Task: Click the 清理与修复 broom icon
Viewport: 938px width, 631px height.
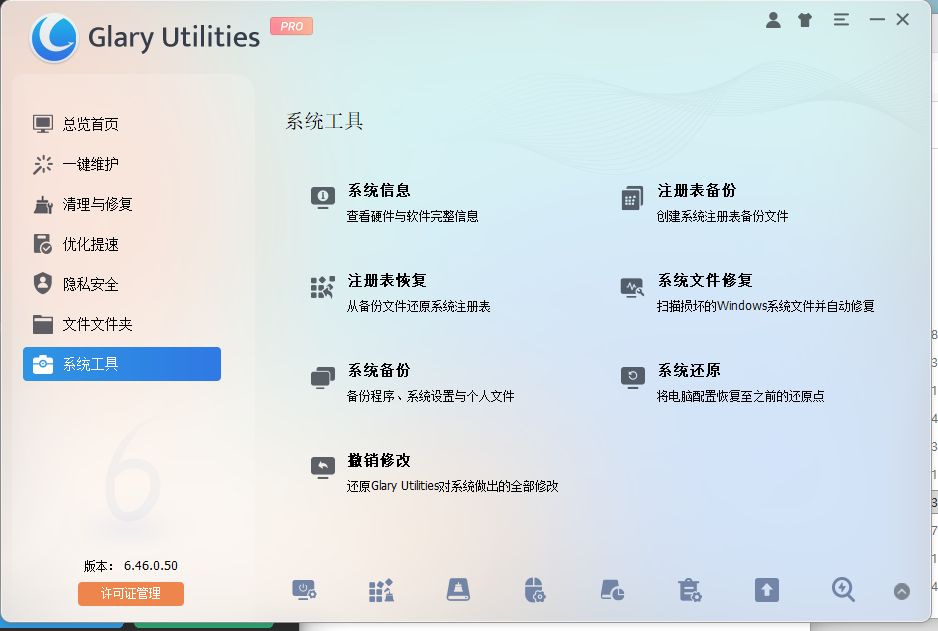Action: 42,204
